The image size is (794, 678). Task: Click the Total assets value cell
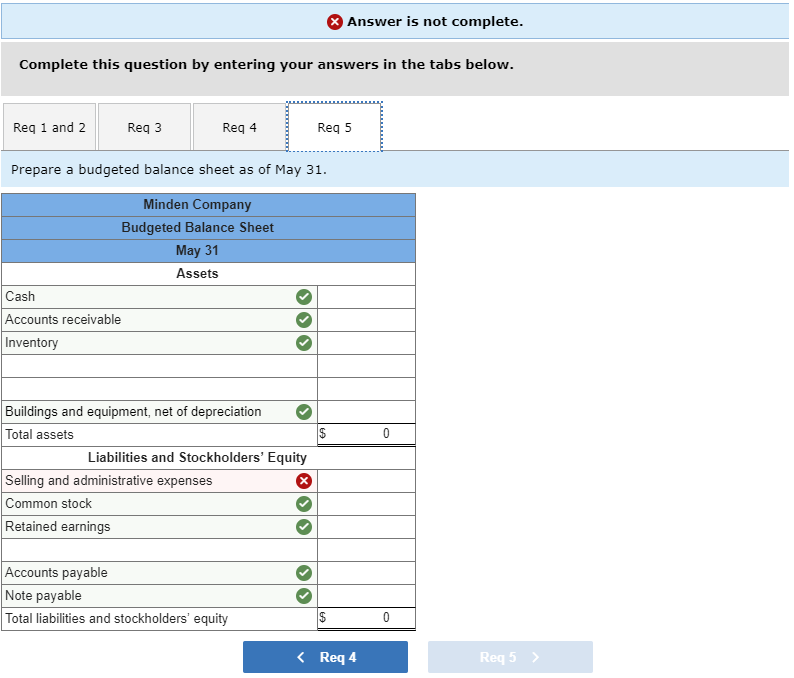point(366,434)
